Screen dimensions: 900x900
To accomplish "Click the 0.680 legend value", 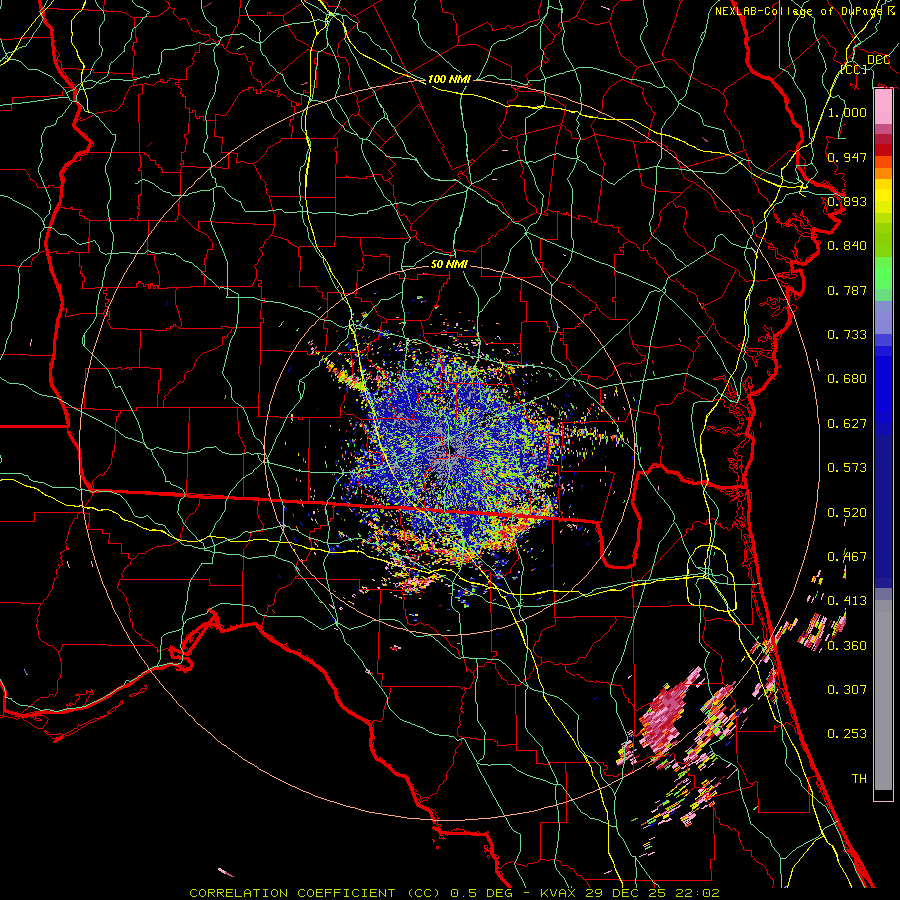I will click(x=847, y=379).
